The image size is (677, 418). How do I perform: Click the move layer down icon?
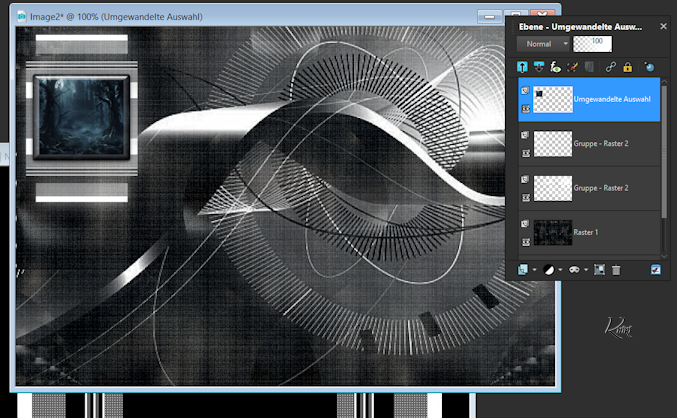pyautogui.click(x=541, y=67)
